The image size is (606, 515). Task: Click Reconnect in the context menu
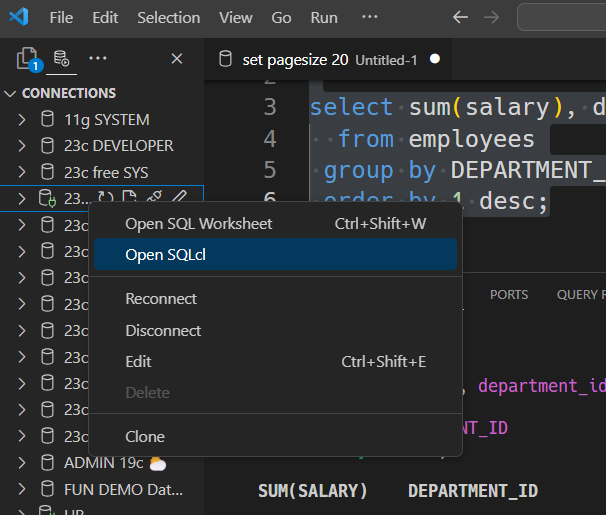click(x=161, y=299)
